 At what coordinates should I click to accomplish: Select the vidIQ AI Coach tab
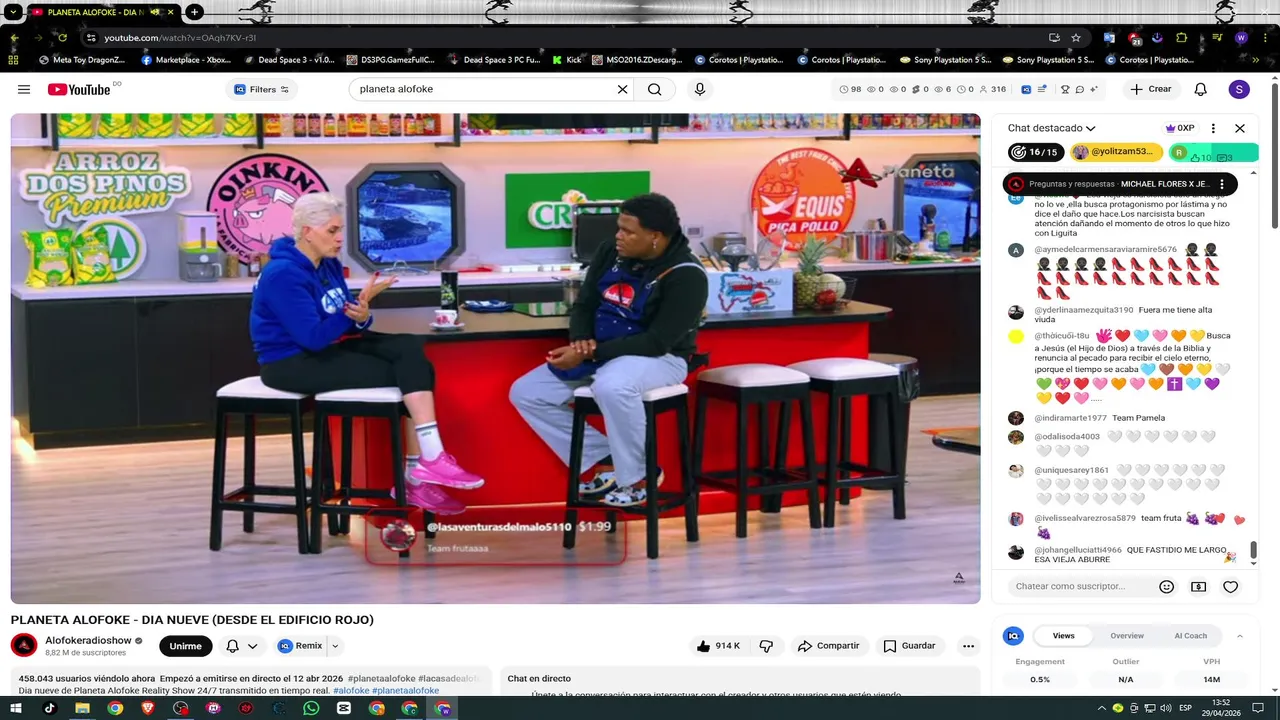coord(1190,636)
